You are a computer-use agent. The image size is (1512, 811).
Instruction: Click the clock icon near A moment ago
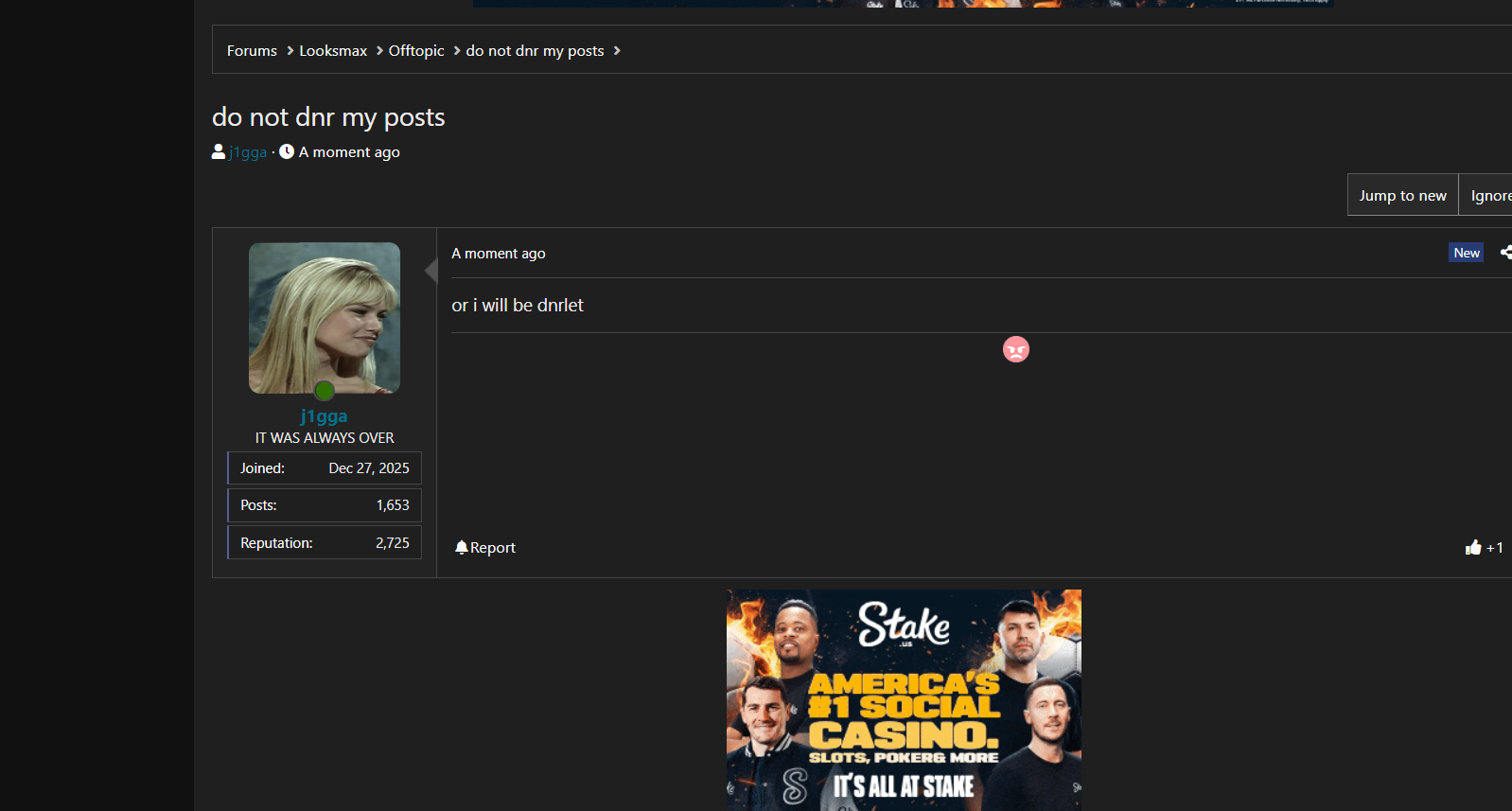287,151
